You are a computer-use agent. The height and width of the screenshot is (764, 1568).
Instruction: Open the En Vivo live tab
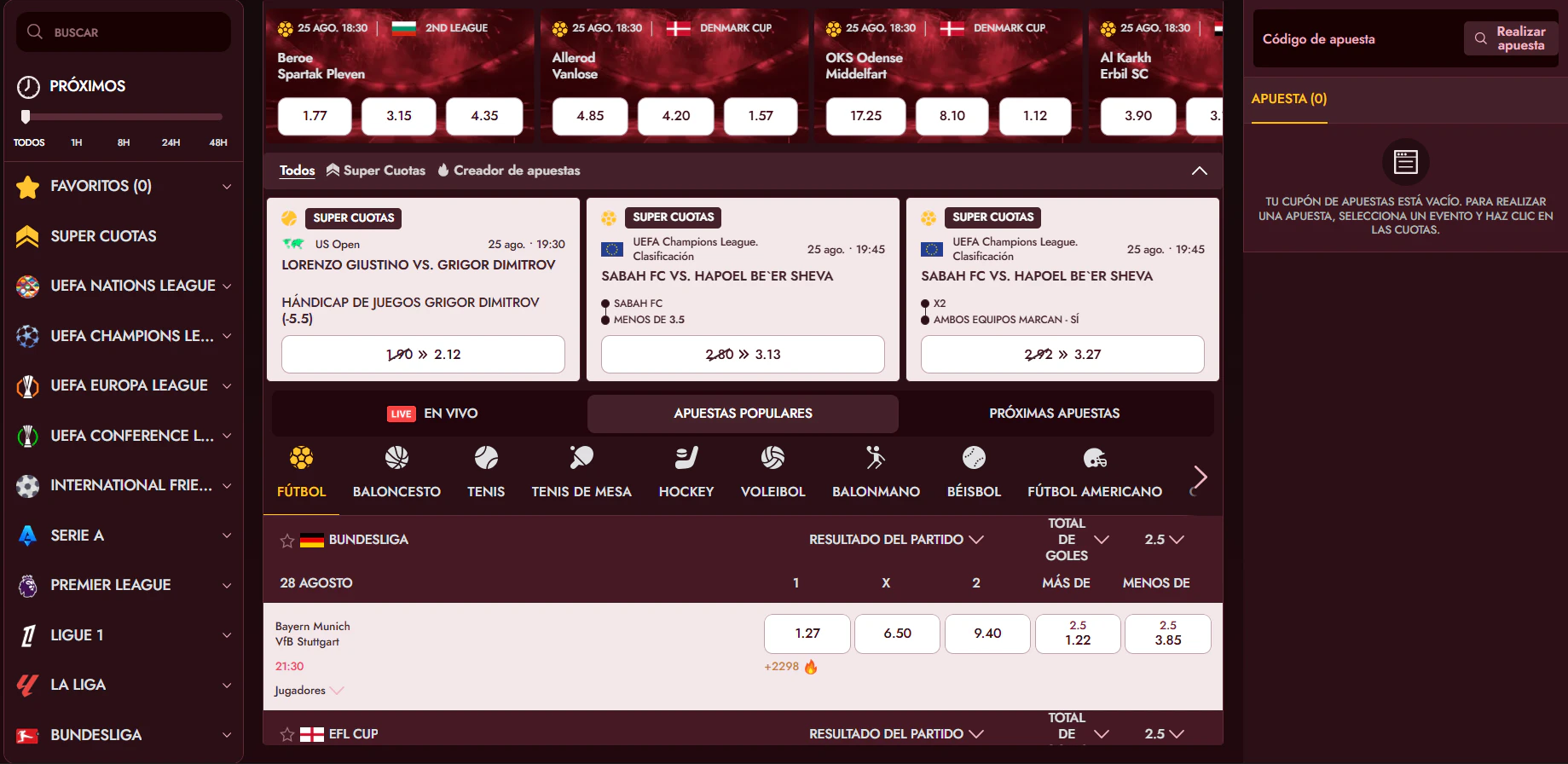tap(431, 414)
